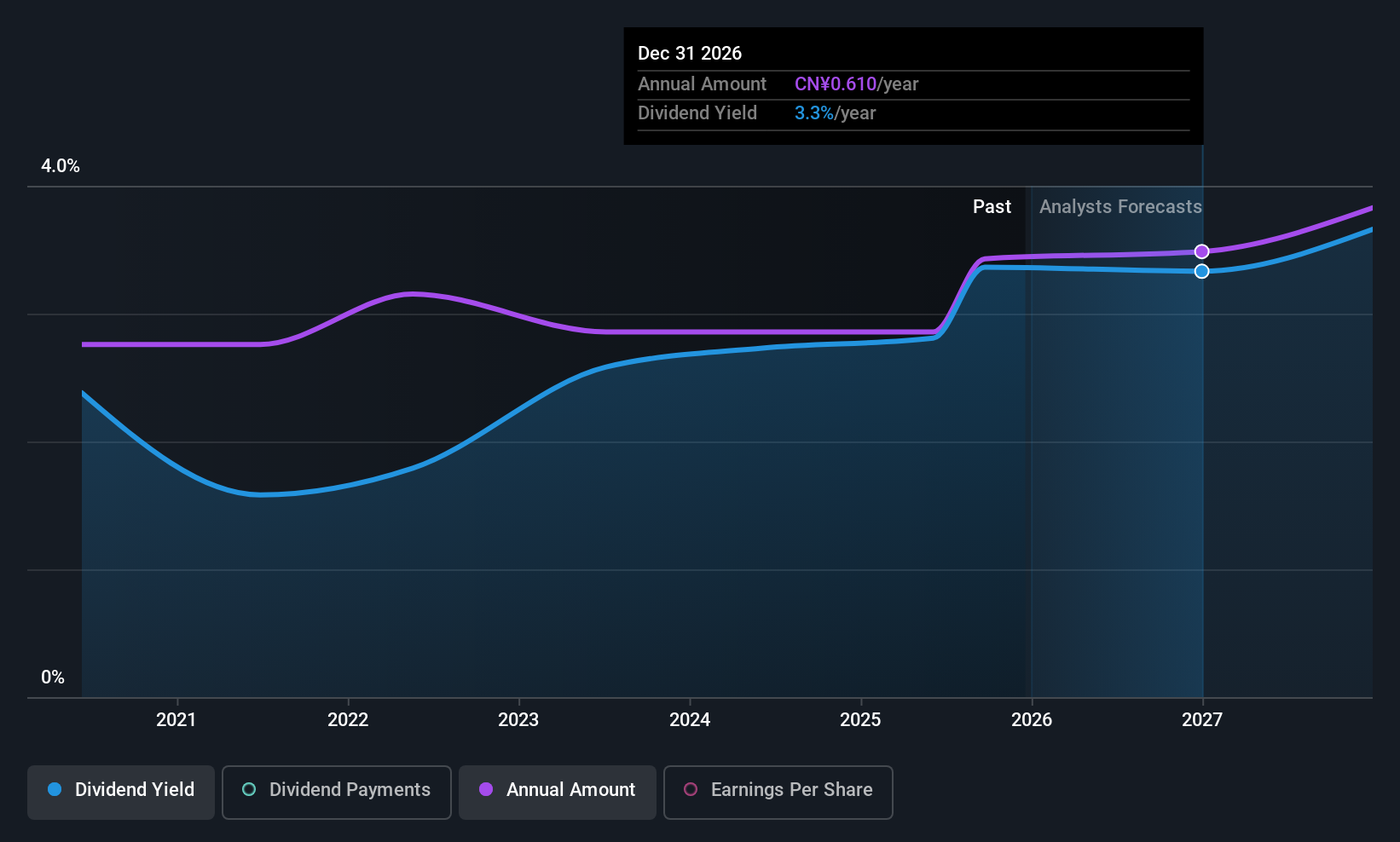Image resolution: width=1400 pixels, height=842 pixels.
Task: Click the blue Dividend Yield legend dot
Action: pyautogui.click(x=55, y=790)
